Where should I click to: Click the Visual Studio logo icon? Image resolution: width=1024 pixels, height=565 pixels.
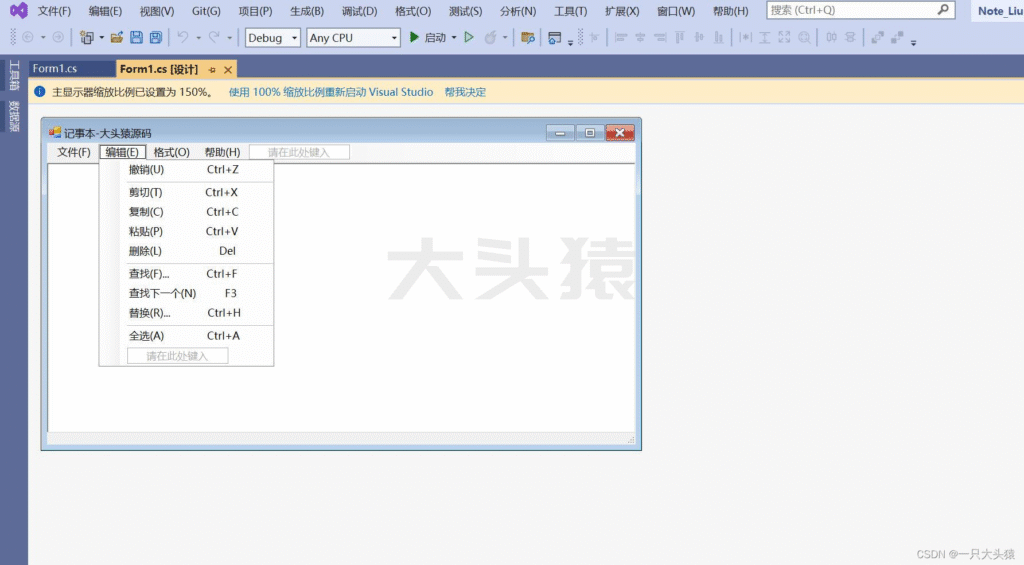18,11
